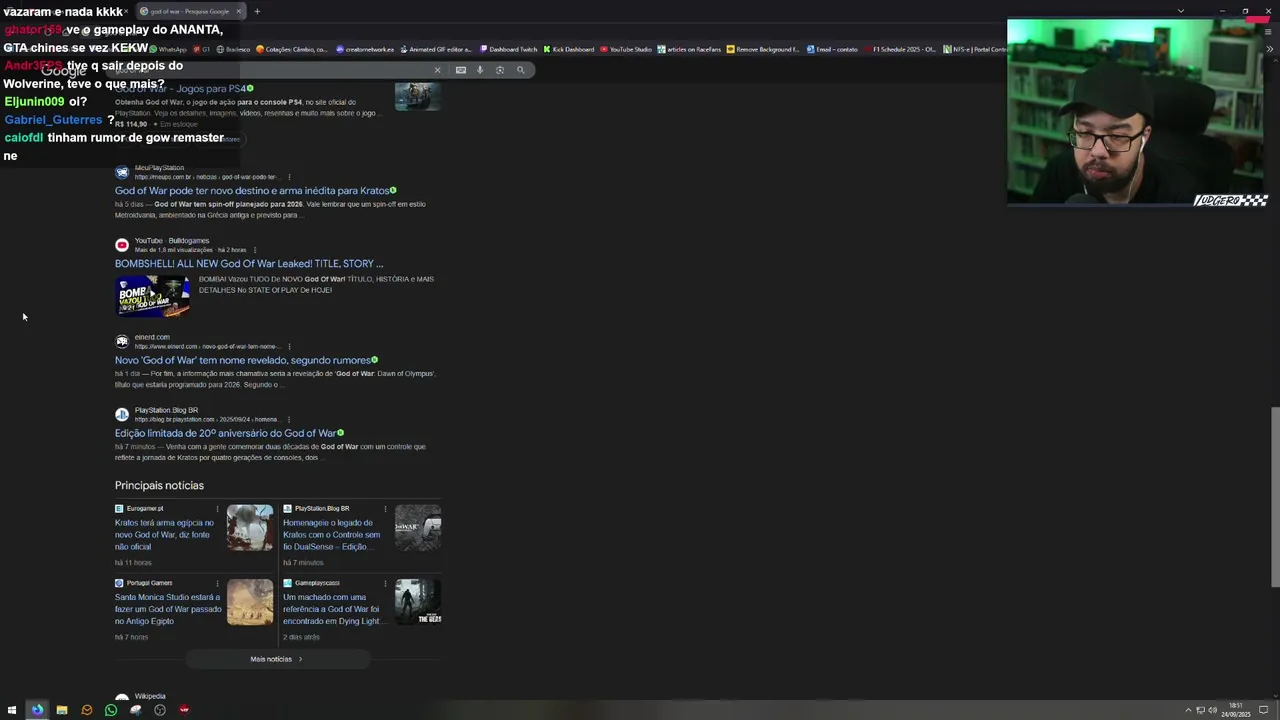Open 'God of War pode ter novo destino' result
Screen dimensions: 1280x720
(x=252, y=191)
